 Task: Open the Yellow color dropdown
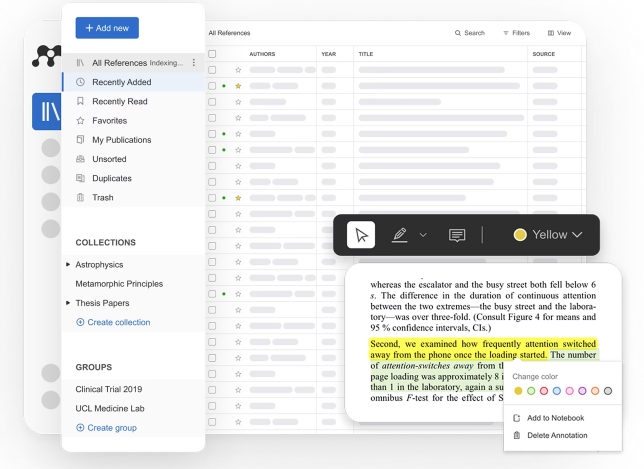(x=548, y=234)
